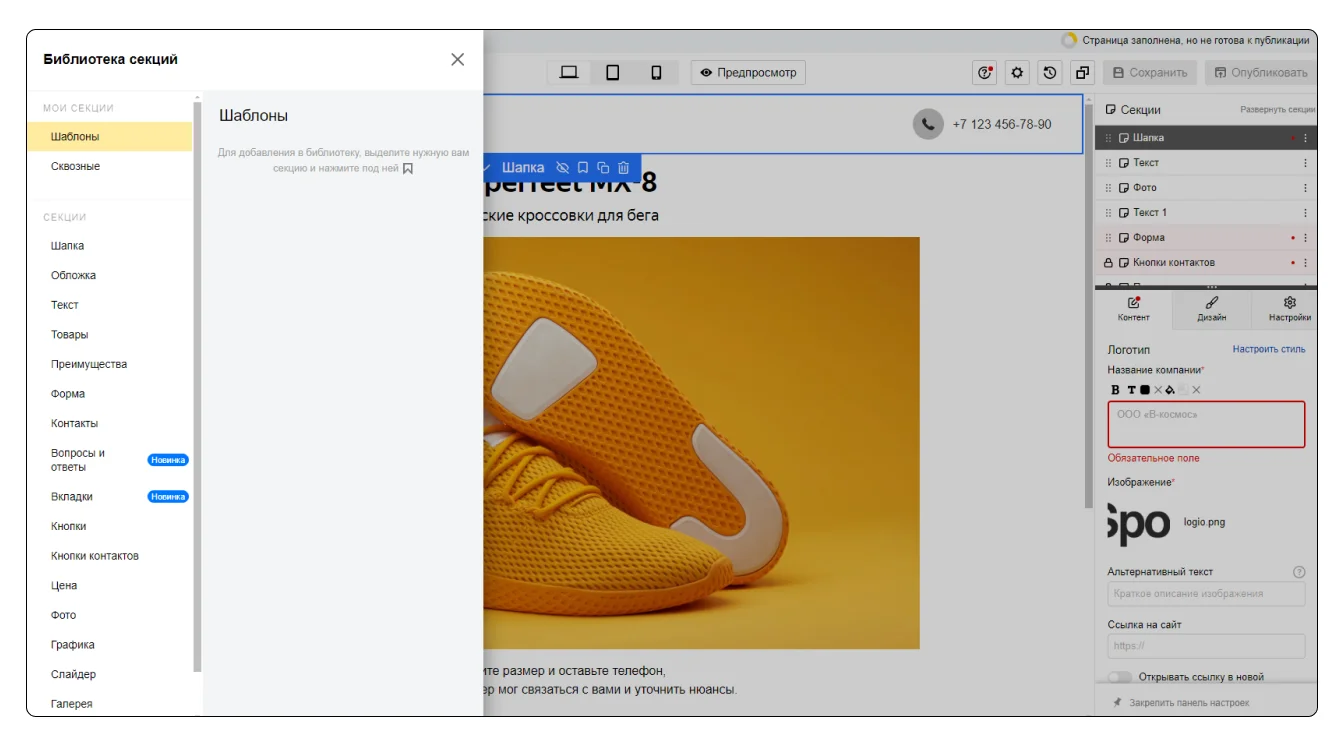This screenshot has width=1344, height=746.
Task: Switch to desktop preview mode
Action: (569, 73)
